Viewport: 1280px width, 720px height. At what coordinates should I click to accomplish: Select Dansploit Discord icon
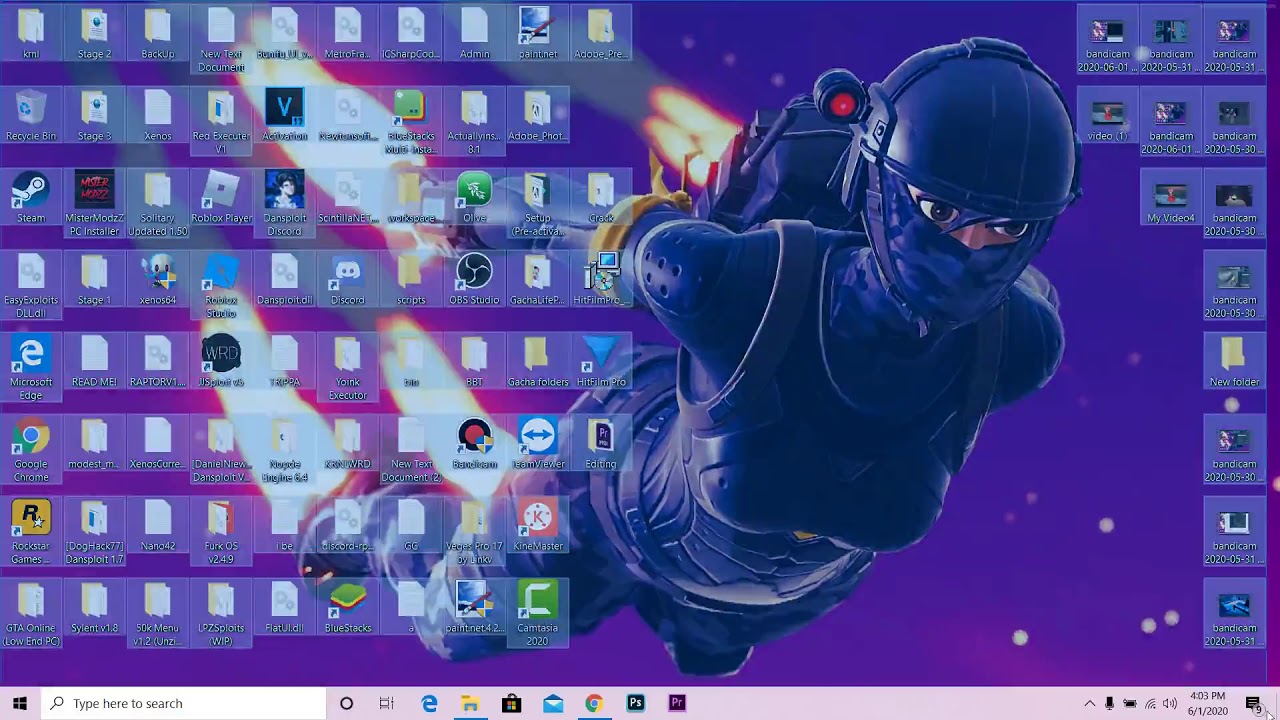click(x=284, y=204)
